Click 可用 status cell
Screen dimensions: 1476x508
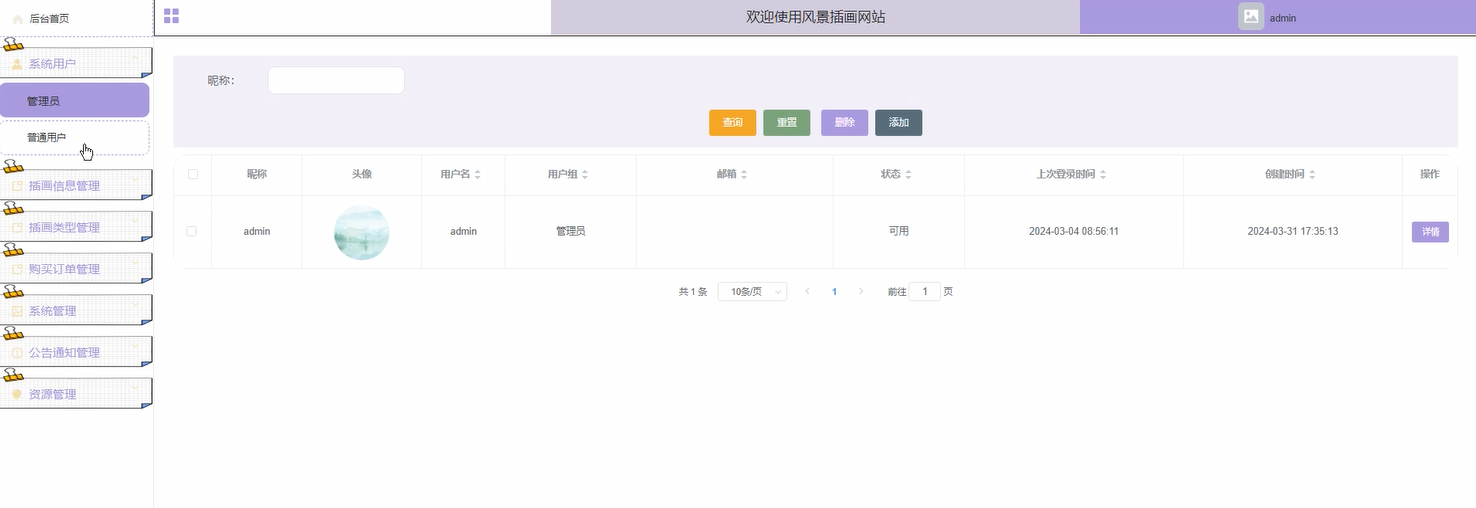pyautogui.click(x=899, y=231)
